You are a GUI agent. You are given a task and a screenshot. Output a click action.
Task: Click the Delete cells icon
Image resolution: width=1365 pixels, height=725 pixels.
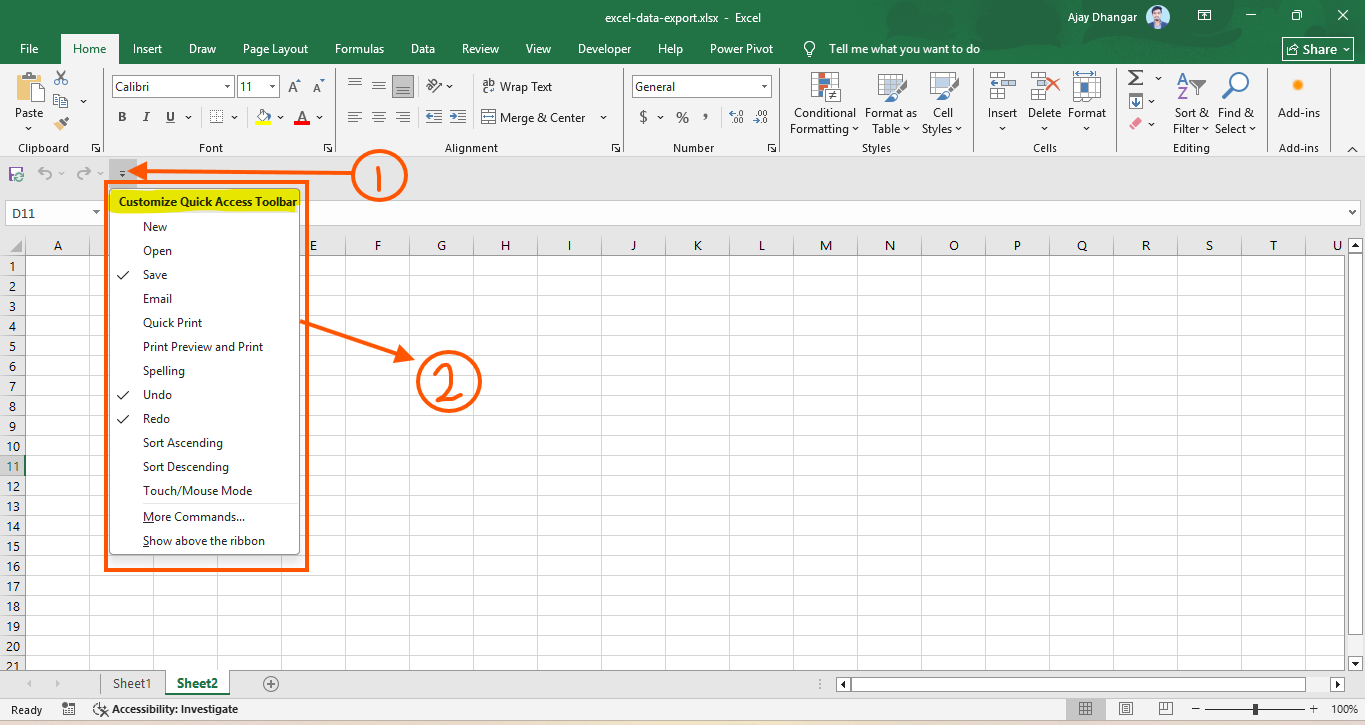[1045, 87]
